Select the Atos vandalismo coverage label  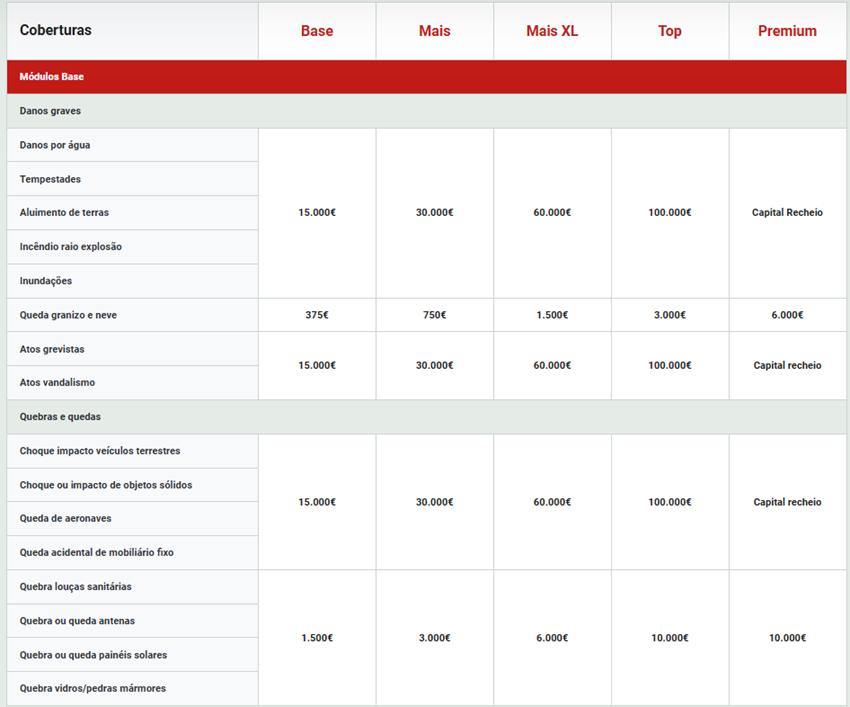point(57,383)
